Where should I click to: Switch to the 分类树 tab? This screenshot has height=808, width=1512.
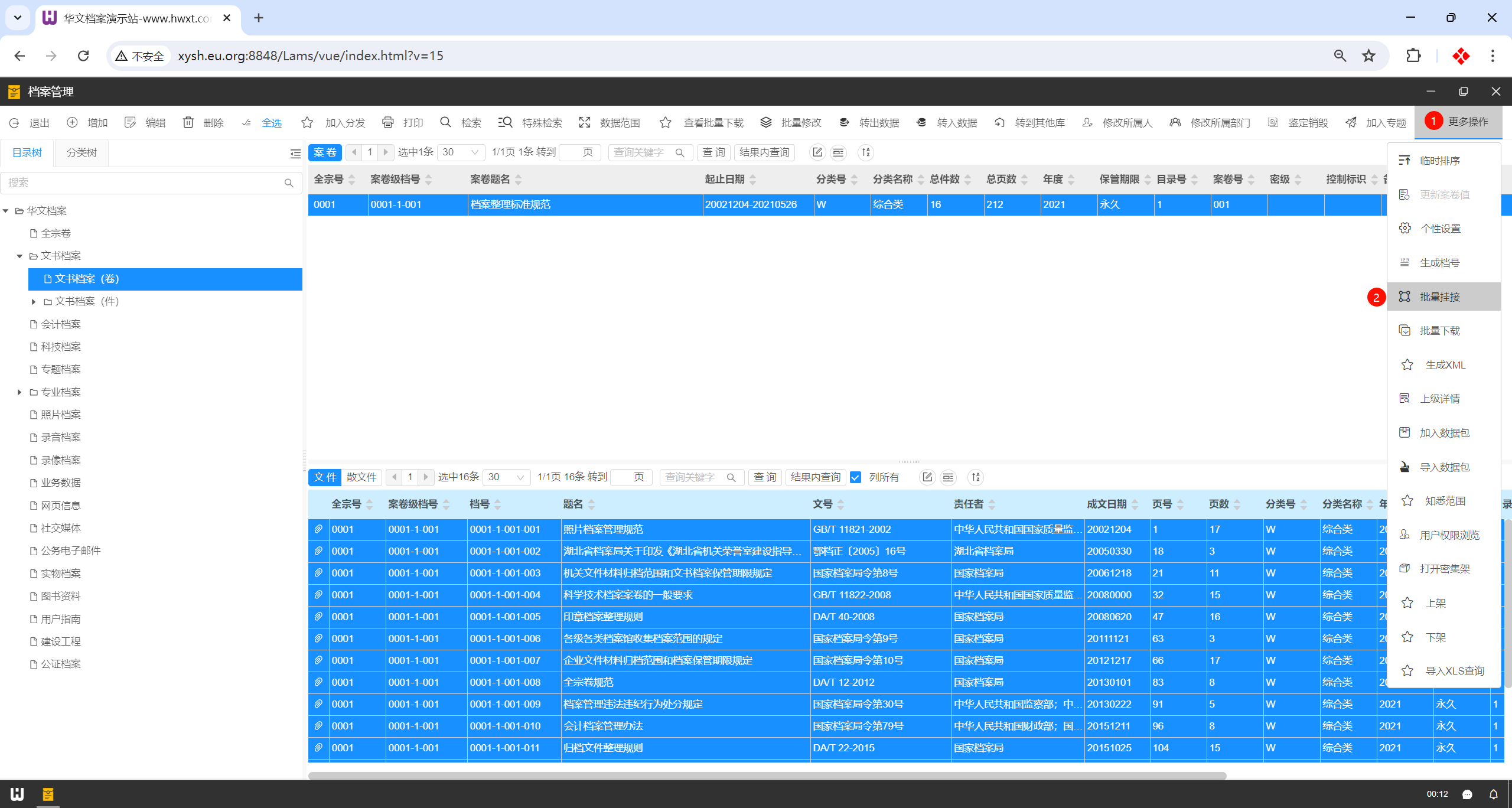click(82, 153)
